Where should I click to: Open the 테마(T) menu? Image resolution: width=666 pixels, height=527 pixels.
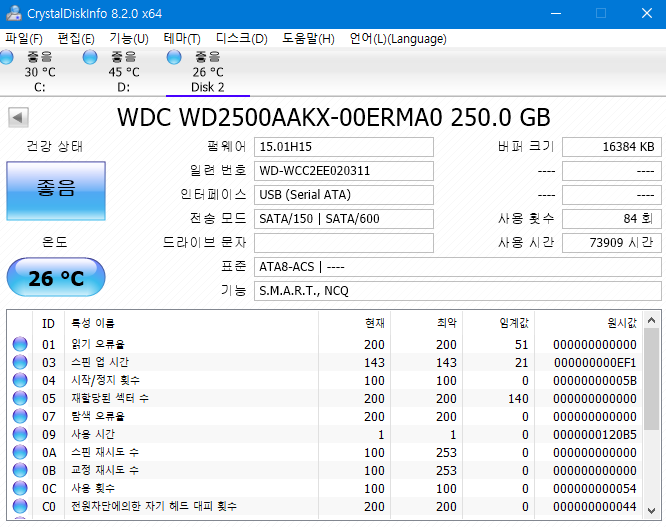pyautogui.click(x=182, y=39)
